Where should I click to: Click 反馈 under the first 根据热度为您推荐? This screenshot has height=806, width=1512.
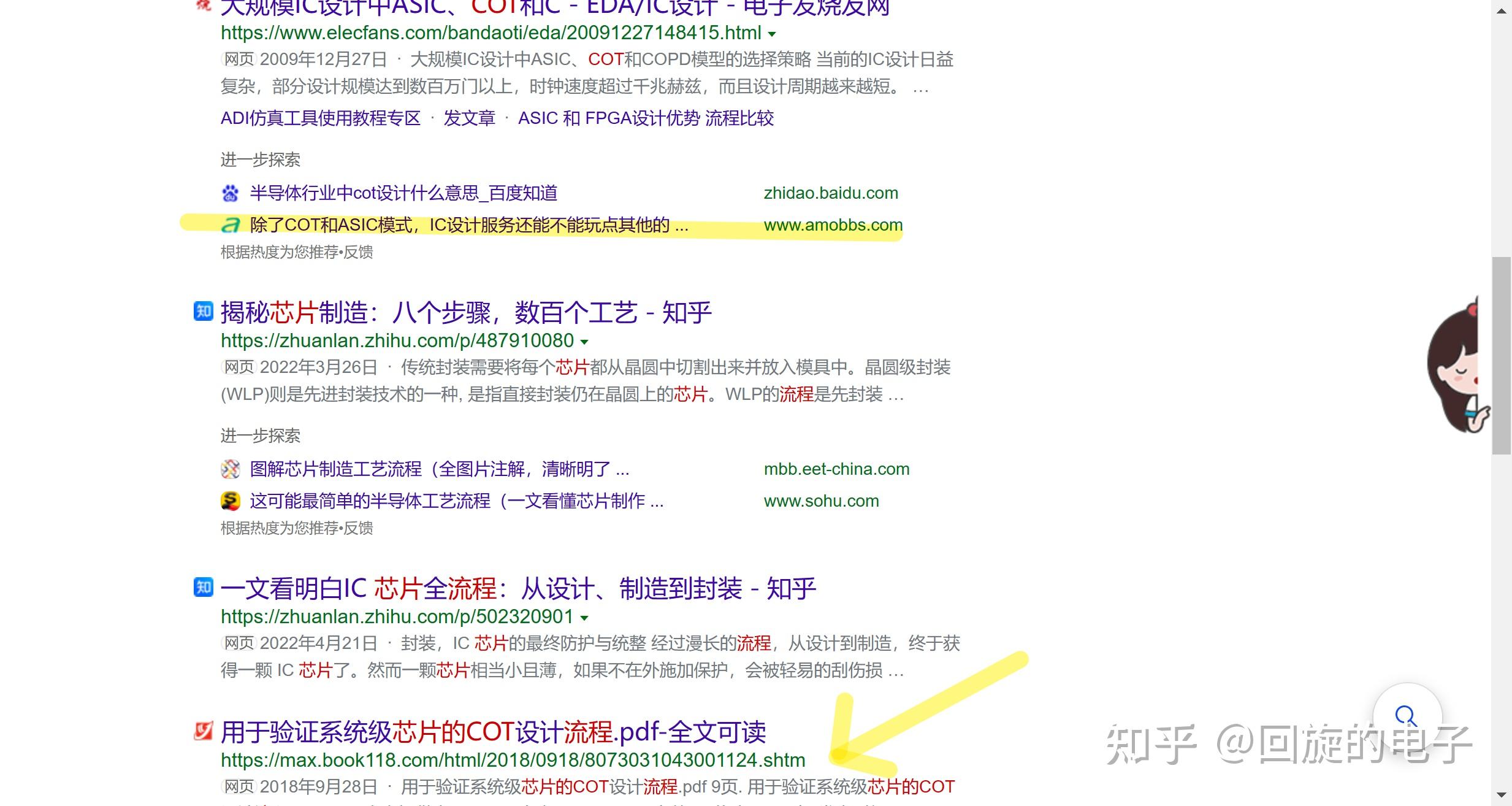[358, 252]
